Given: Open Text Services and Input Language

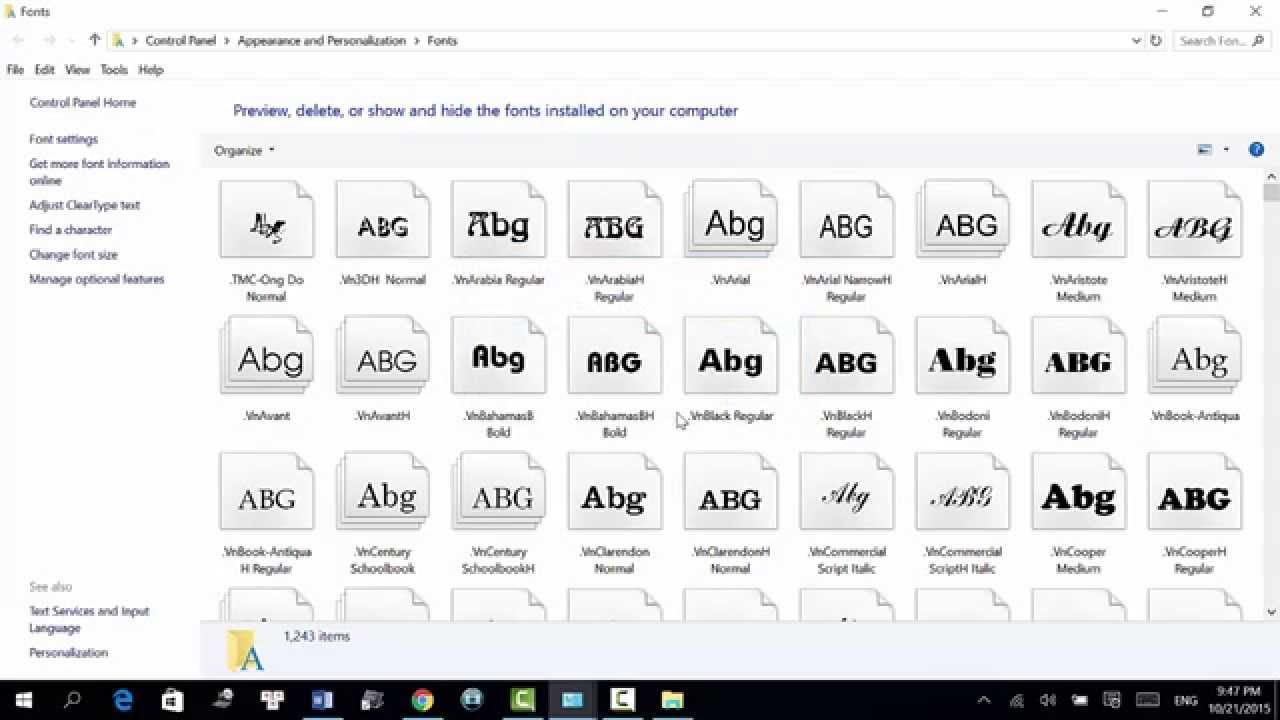Looking at the screenshot, I should pyautogui.click(x=89, y=620).
